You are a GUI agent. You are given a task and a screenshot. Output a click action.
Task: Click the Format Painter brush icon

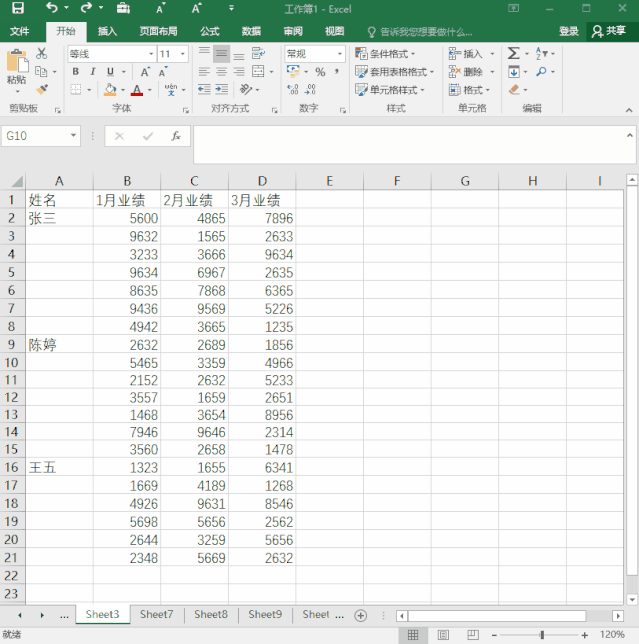(x=41, y=89)
